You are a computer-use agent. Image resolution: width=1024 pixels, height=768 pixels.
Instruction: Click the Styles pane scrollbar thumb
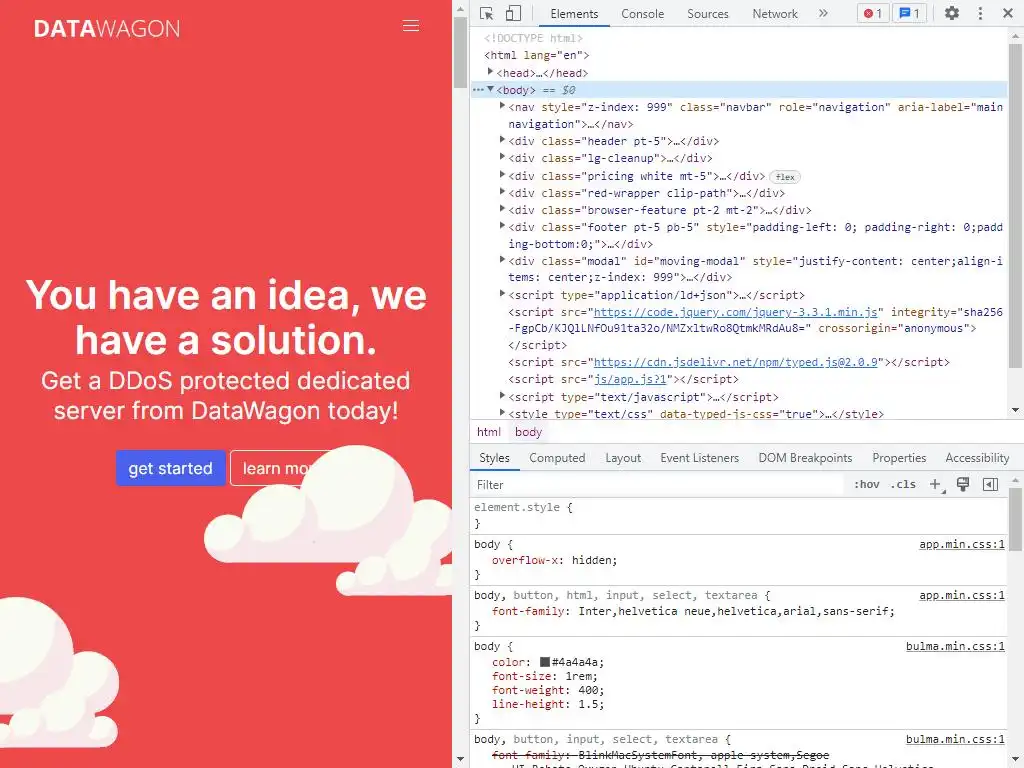[1016, 519]
